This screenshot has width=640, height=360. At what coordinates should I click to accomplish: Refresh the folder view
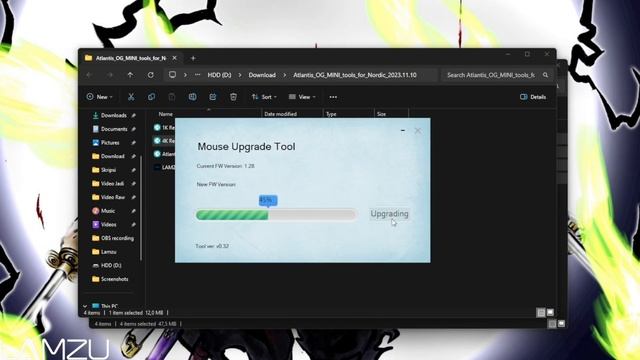click(x=151, y=75)
